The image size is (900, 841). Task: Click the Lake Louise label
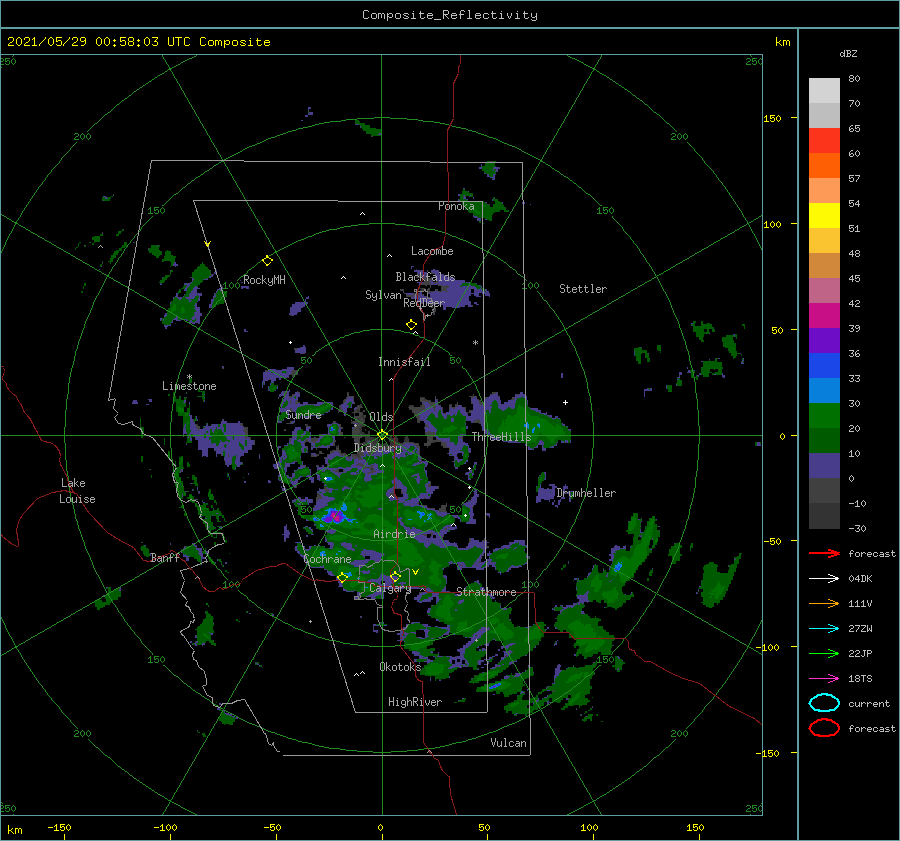click(x=77, y=491)
